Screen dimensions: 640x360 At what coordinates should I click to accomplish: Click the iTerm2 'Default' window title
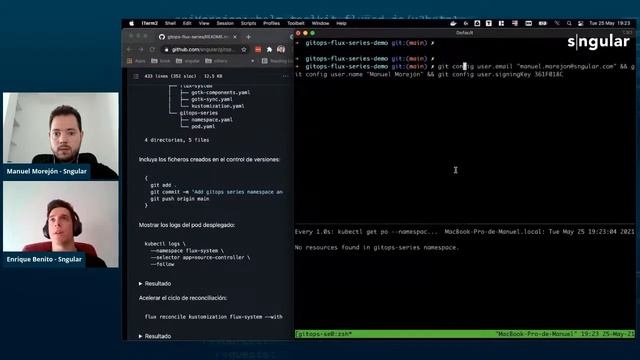[x=464, y=33]
